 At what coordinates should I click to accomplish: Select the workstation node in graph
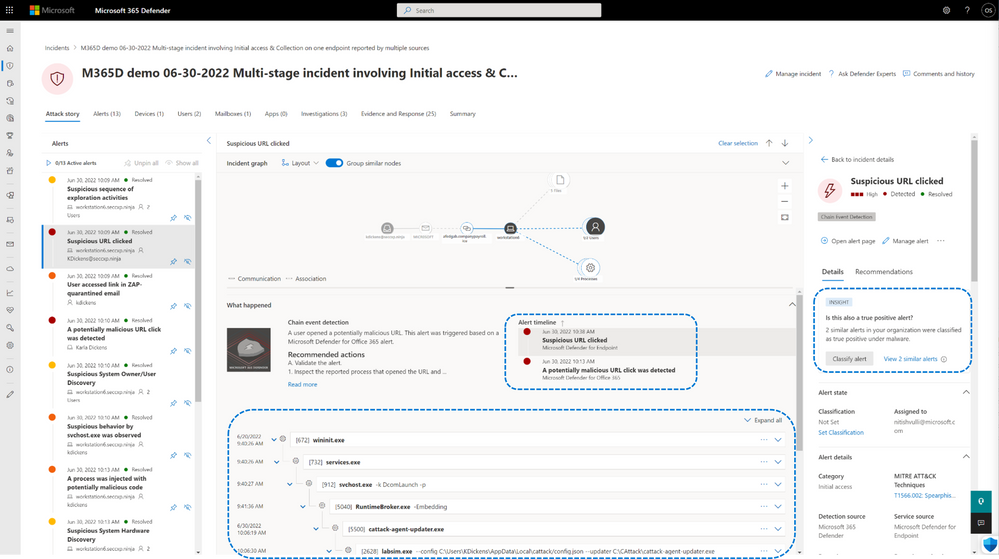(x=510, y=228)
